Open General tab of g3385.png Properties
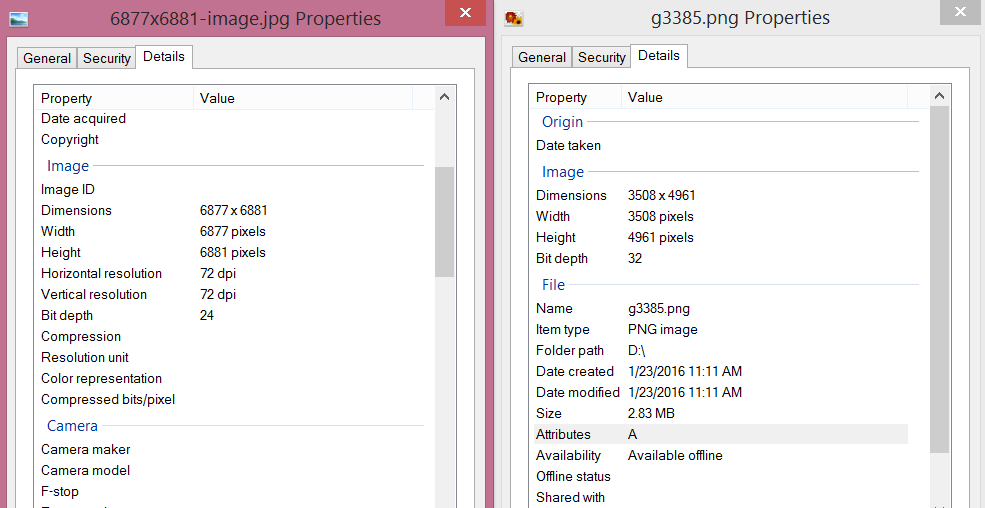 click(x=542, y=57)
